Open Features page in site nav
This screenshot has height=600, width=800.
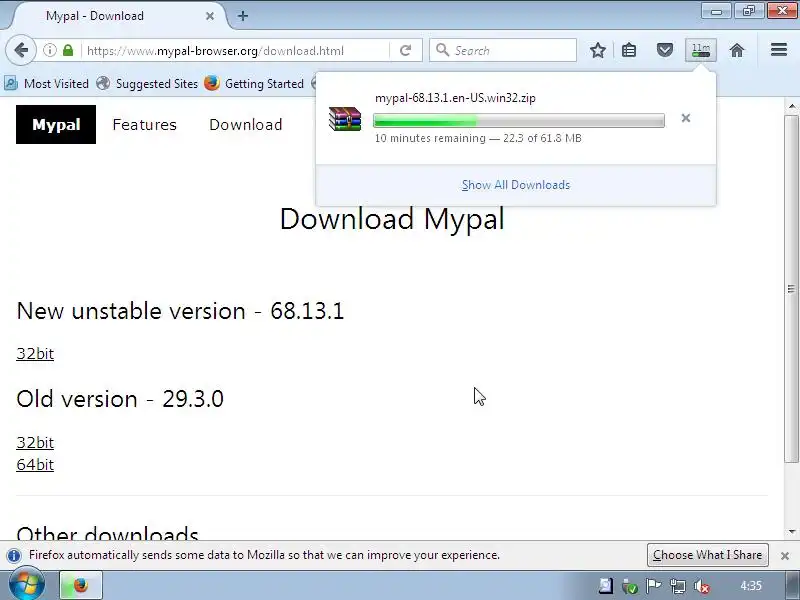click(x=144, y=124)
